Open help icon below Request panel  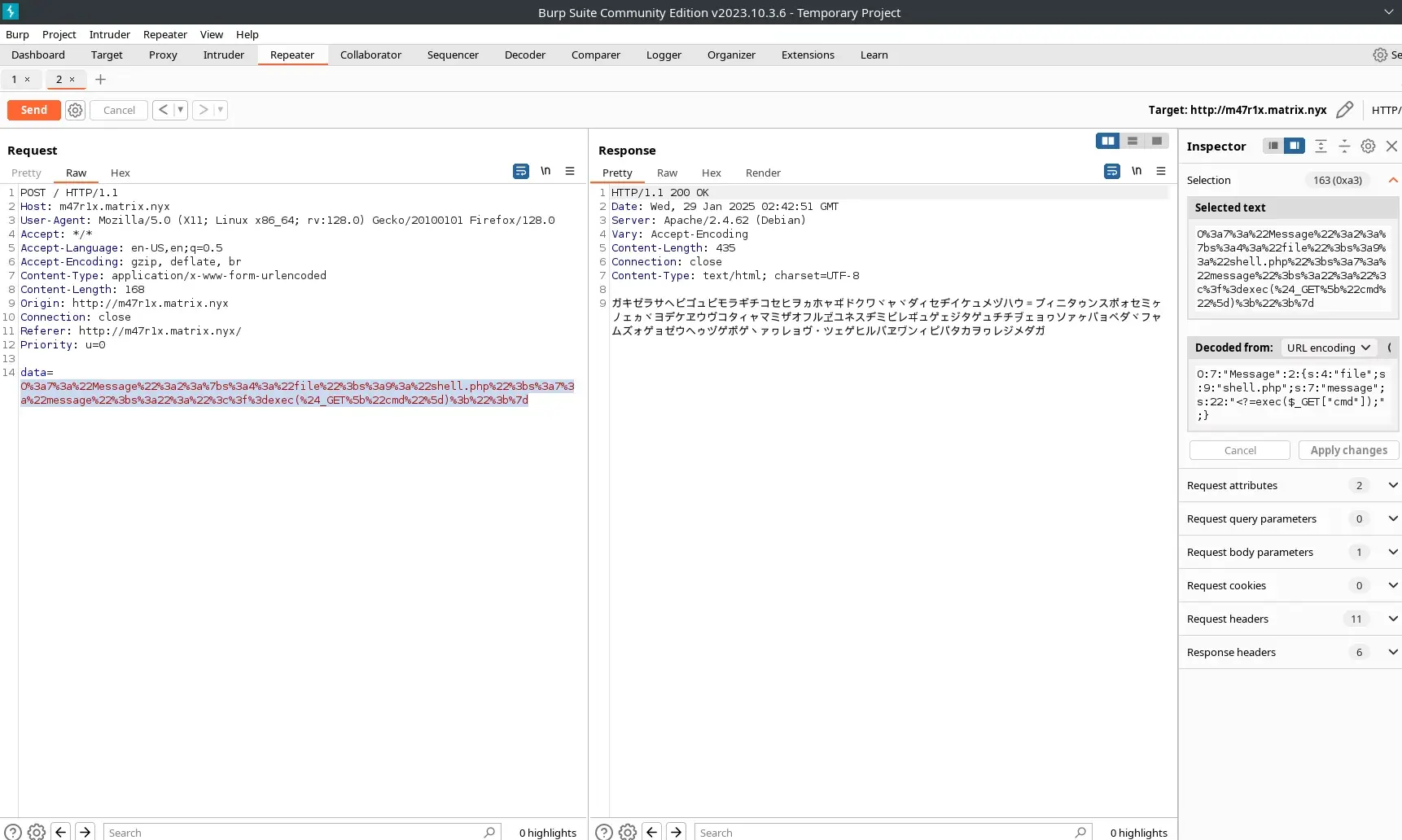tap(13, 832)
